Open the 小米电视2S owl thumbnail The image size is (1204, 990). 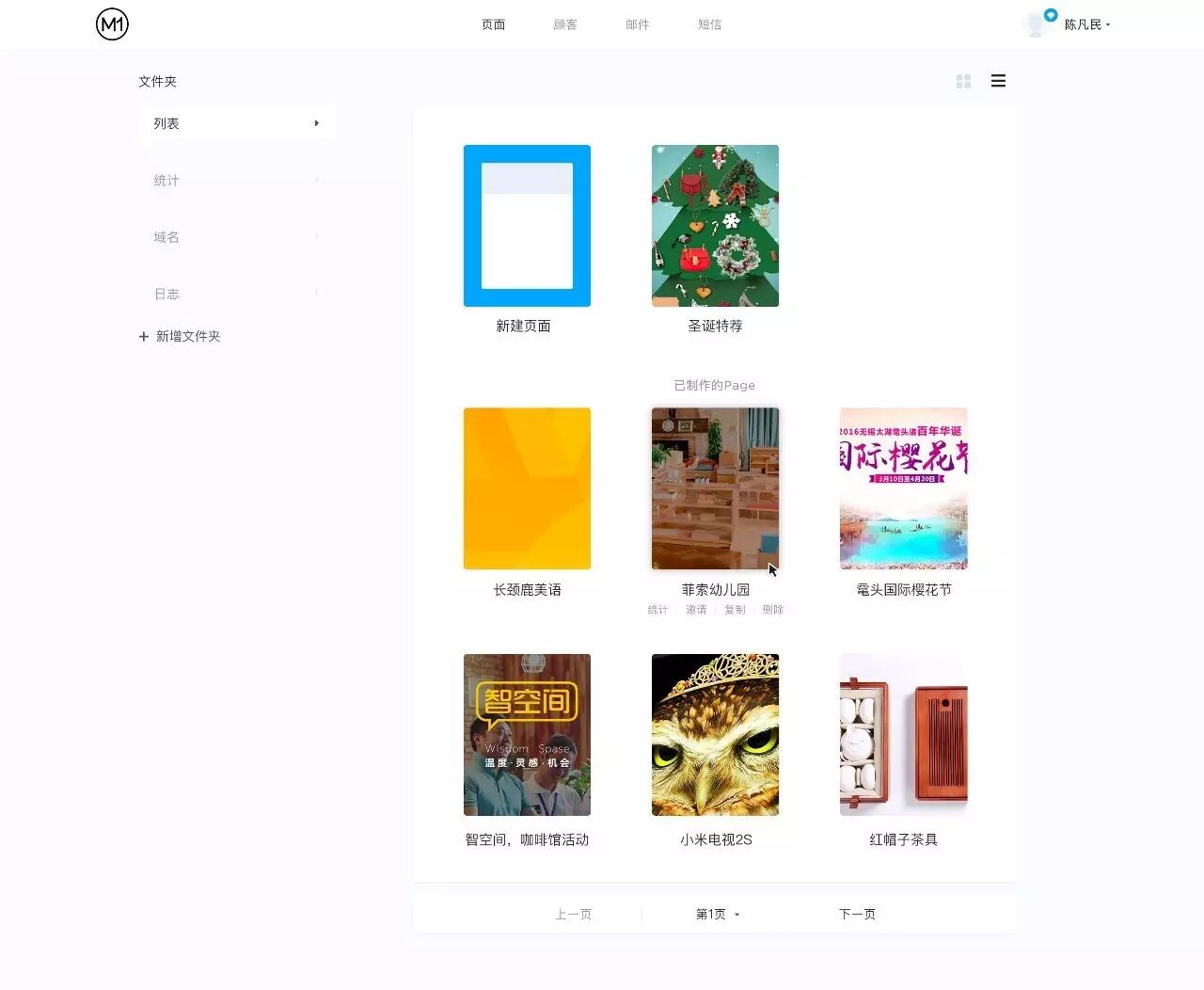tap(715, 735)
